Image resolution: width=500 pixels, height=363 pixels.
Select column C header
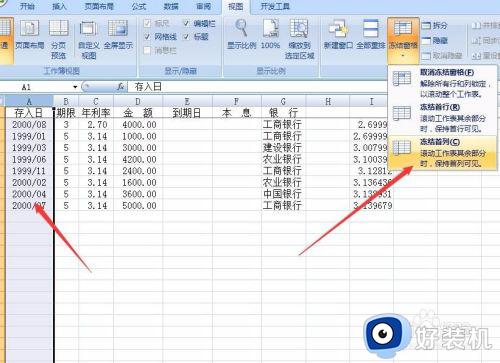point(96,101)
